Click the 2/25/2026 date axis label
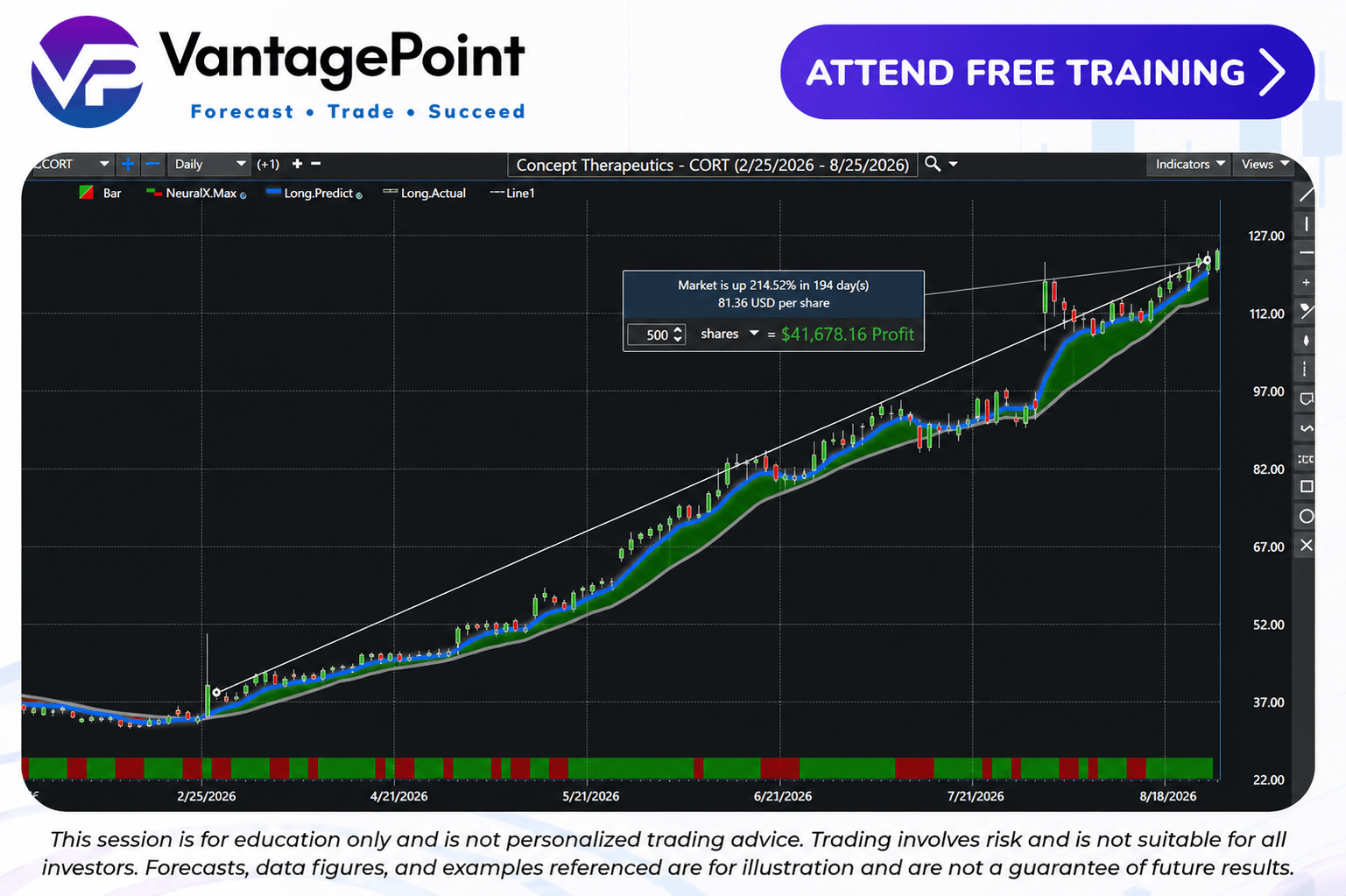Image resolution: width=1346 pixels, height=896 pixels. pyautogui.click(x=206, y=796)
